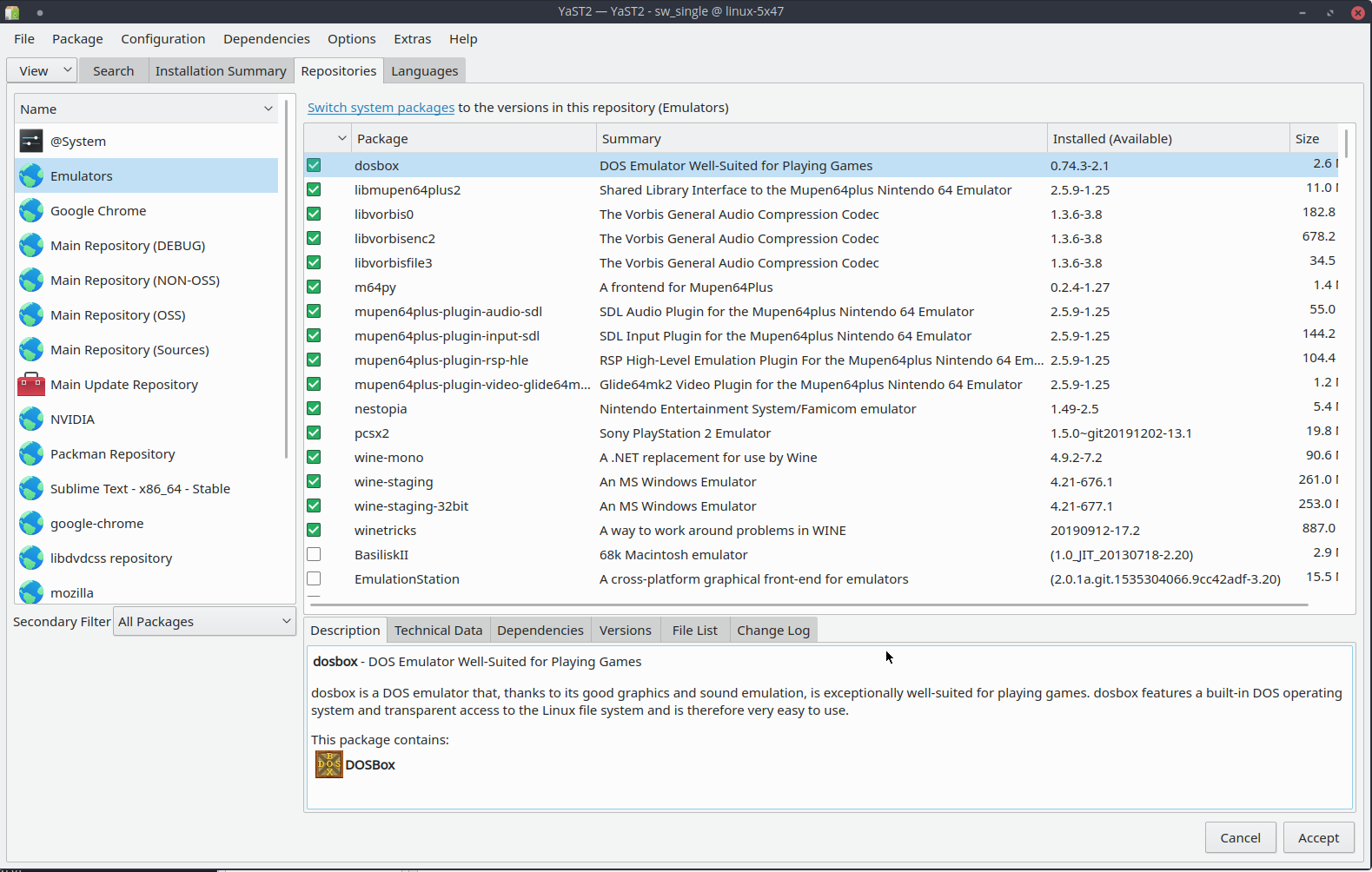Open the Package menu
1372x872 pixels.
click(x=77, y=39)
